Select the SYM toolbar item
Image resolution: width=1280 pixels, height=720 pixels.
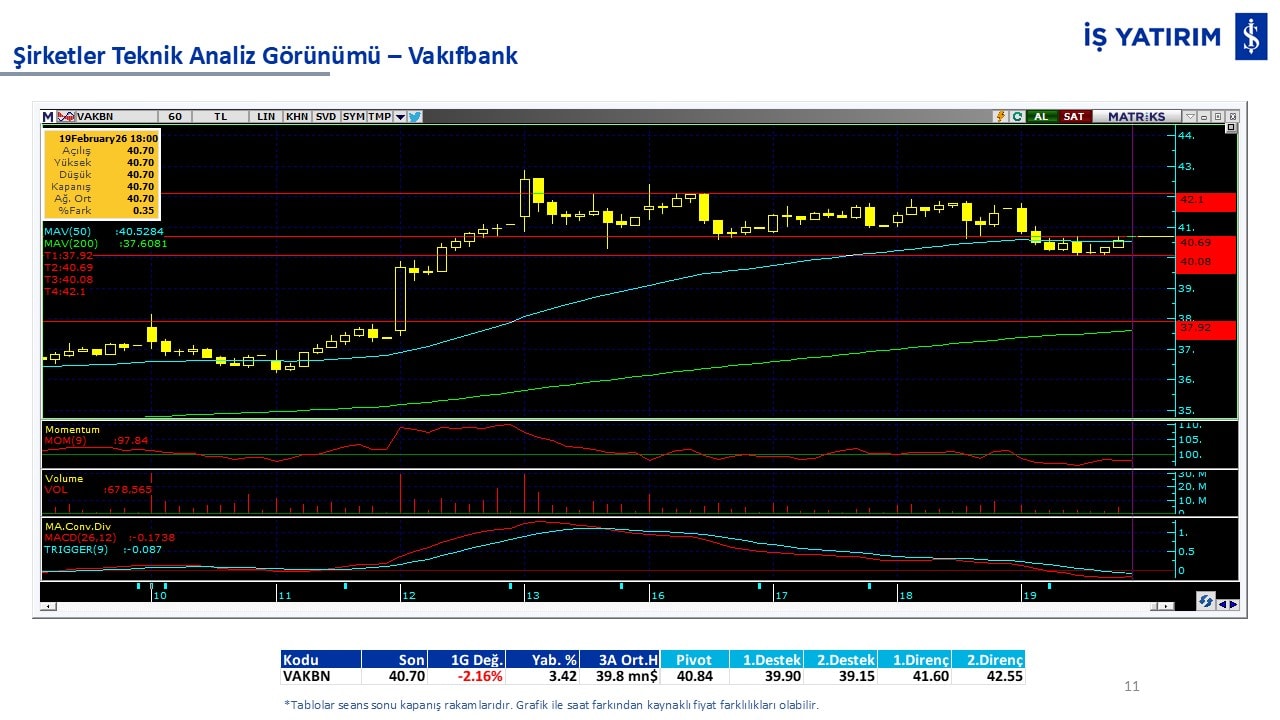click(354, 116)
